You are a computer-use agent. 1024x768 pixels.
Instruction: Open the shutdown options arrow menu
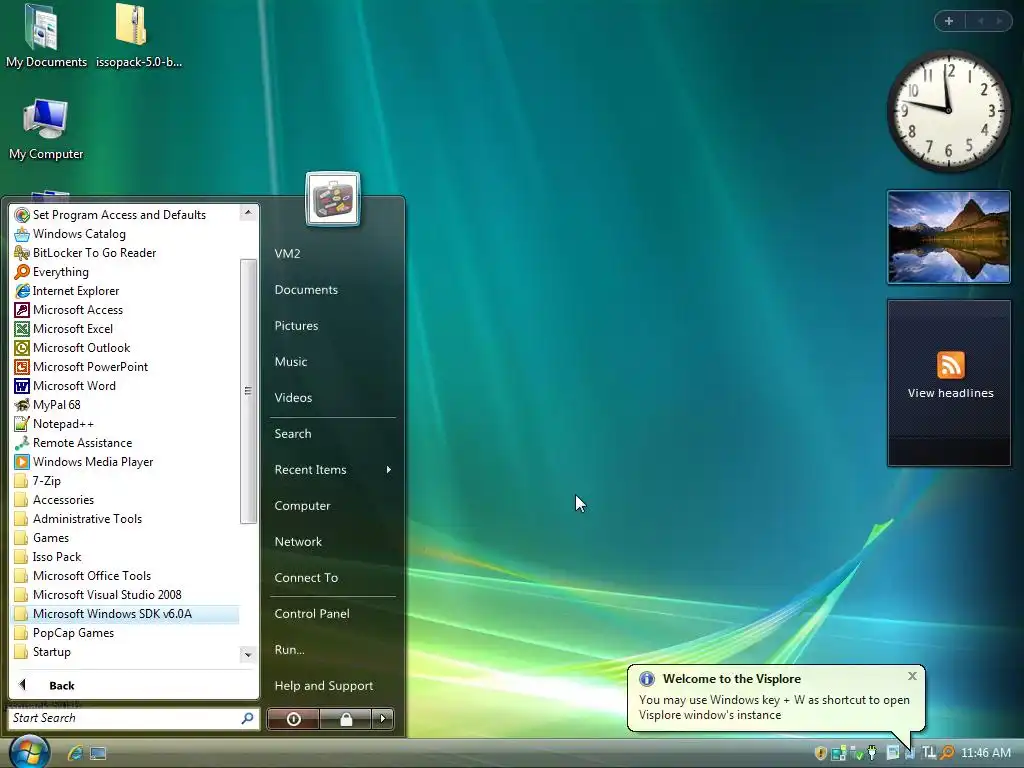point(383,719)
